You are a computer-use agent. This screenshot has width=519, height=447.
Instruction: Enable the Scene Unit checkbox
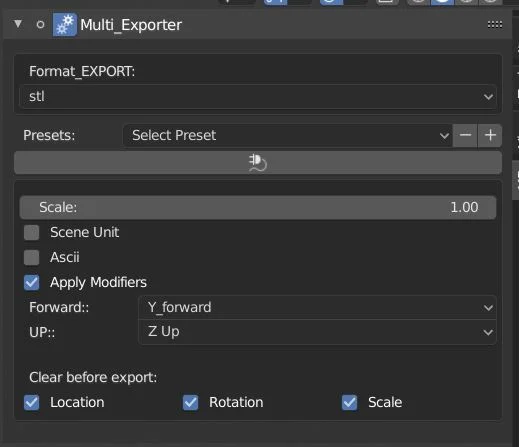pos(31,232)
